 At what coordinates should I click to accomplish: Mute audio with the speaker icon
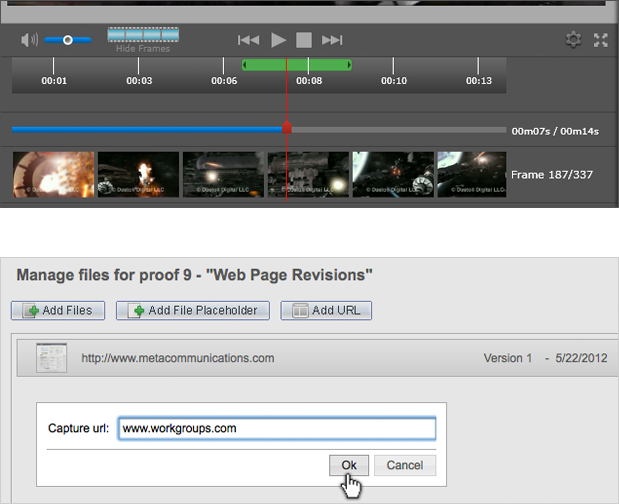point(29,40)
